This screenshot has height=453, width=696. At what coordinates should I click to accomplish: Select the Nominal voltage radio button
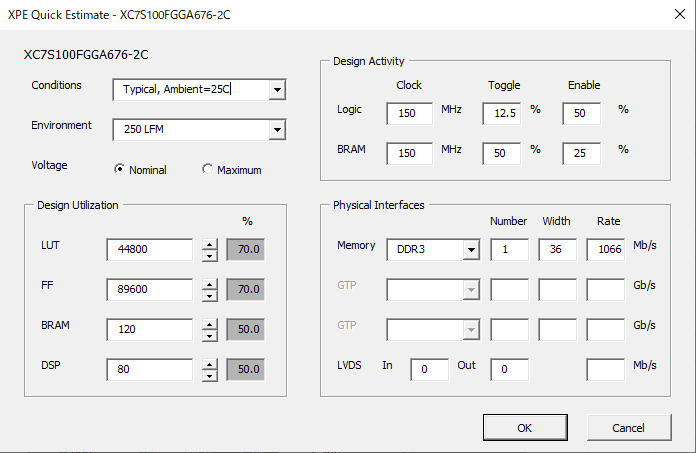tap(119, 169)
